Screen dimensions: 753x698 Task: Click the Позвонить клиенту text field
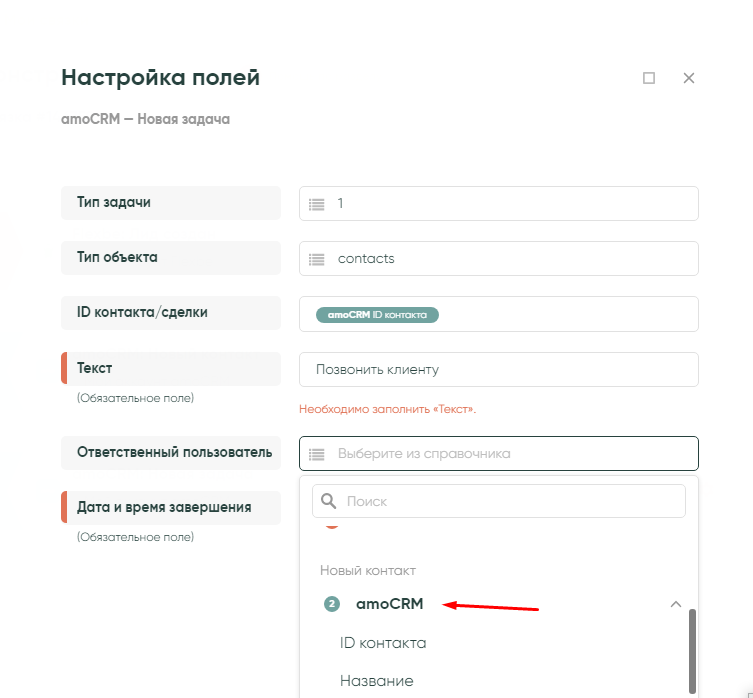(498, 370)
